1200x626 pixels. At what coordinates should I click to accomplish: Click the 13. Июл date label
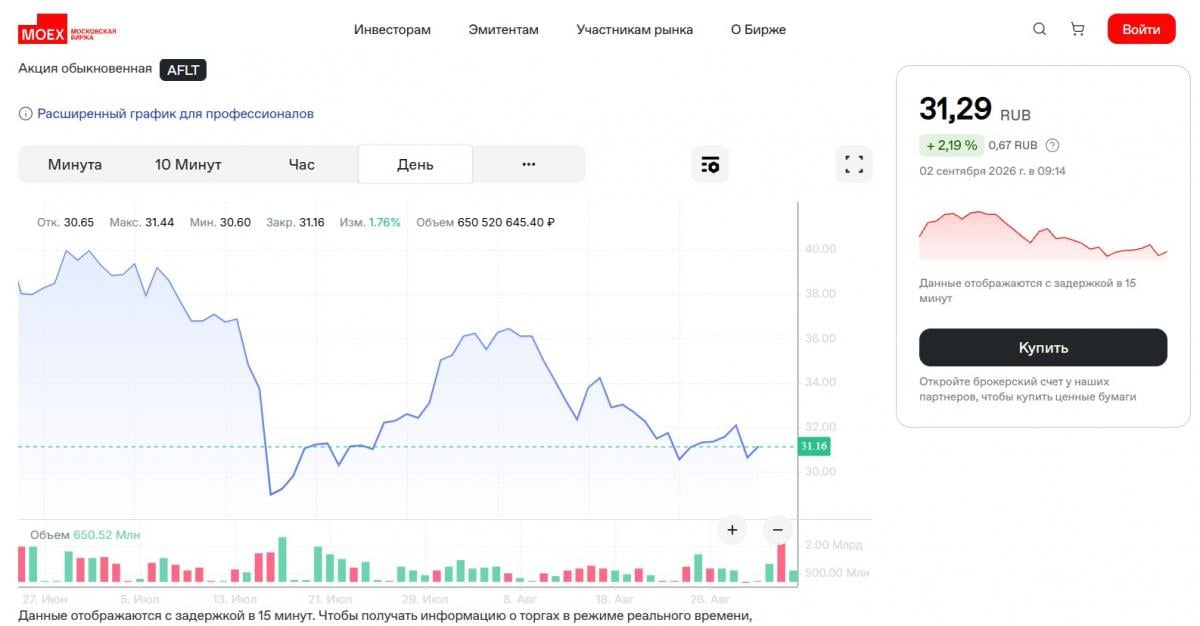coord(236,599)
